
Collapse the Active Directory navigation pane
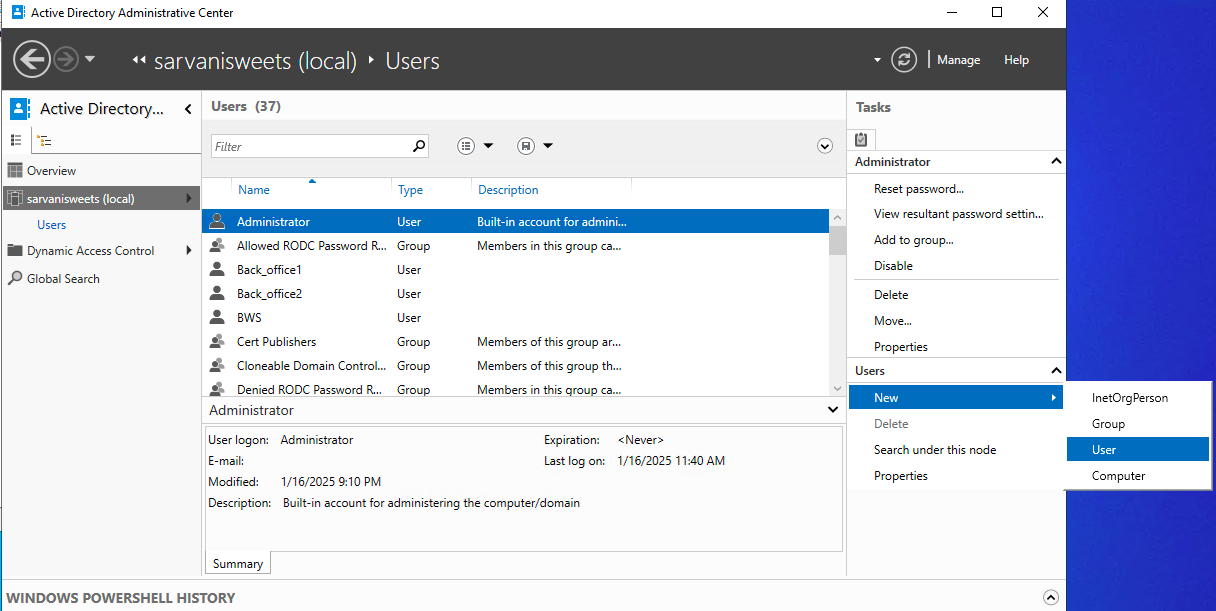click(187, 109)
